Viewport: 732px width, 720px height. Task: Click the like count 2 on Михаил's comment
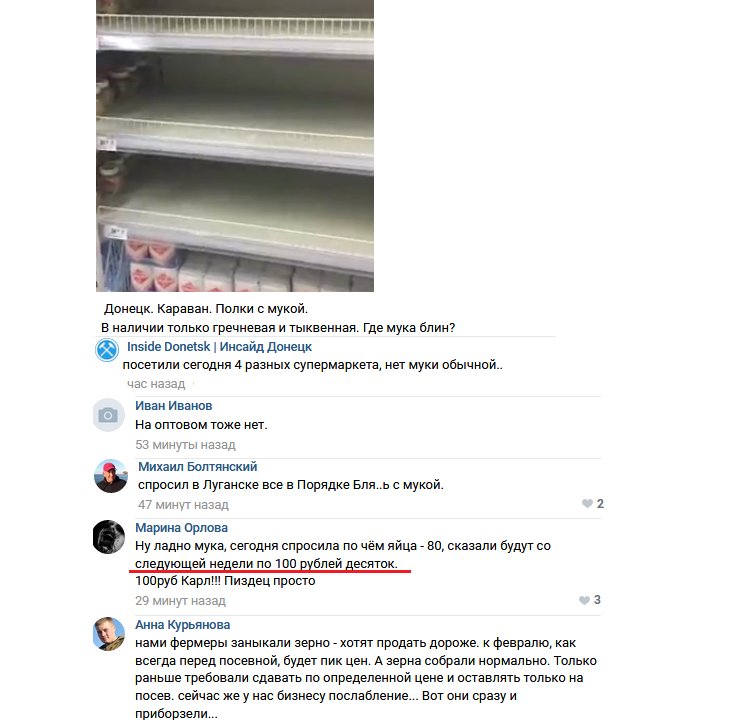click(600, 503)
